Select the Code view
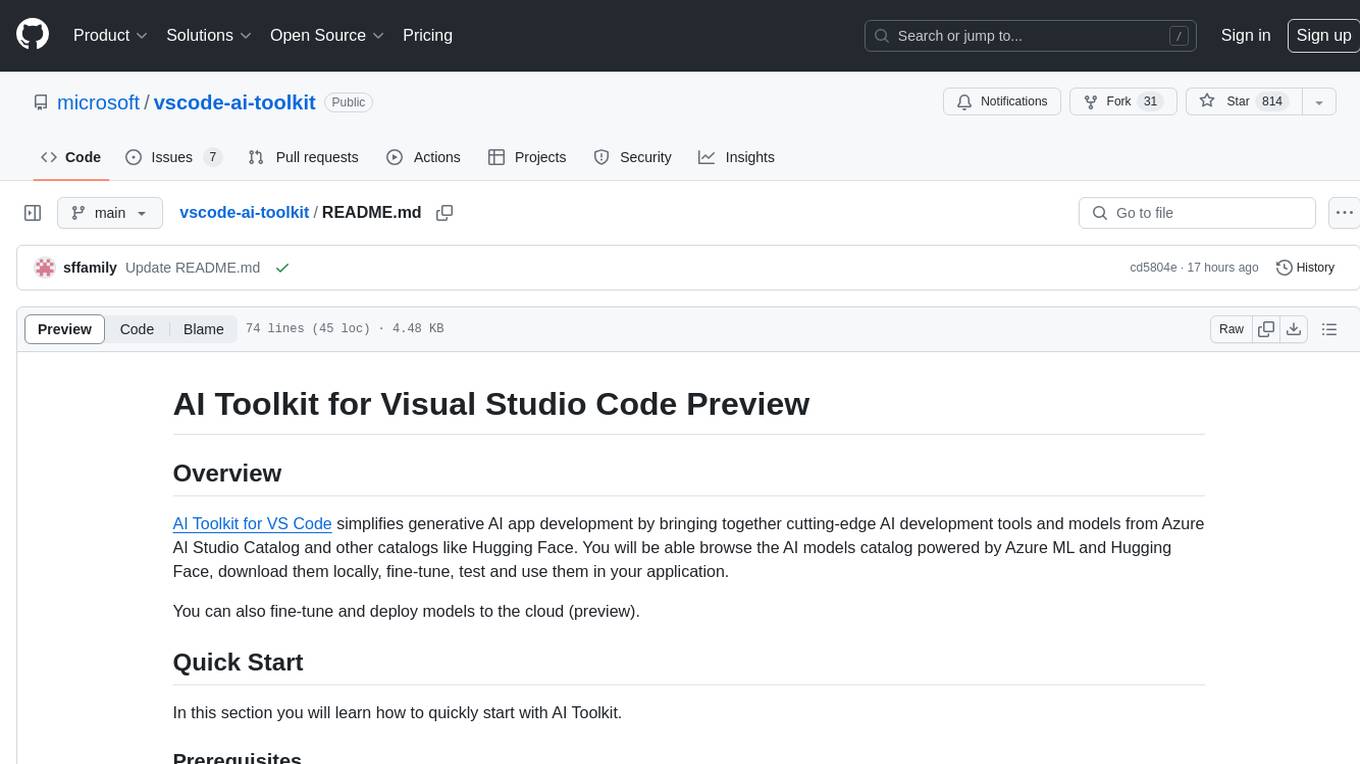Screen dimensions: 1360x764 coord(137,329)
